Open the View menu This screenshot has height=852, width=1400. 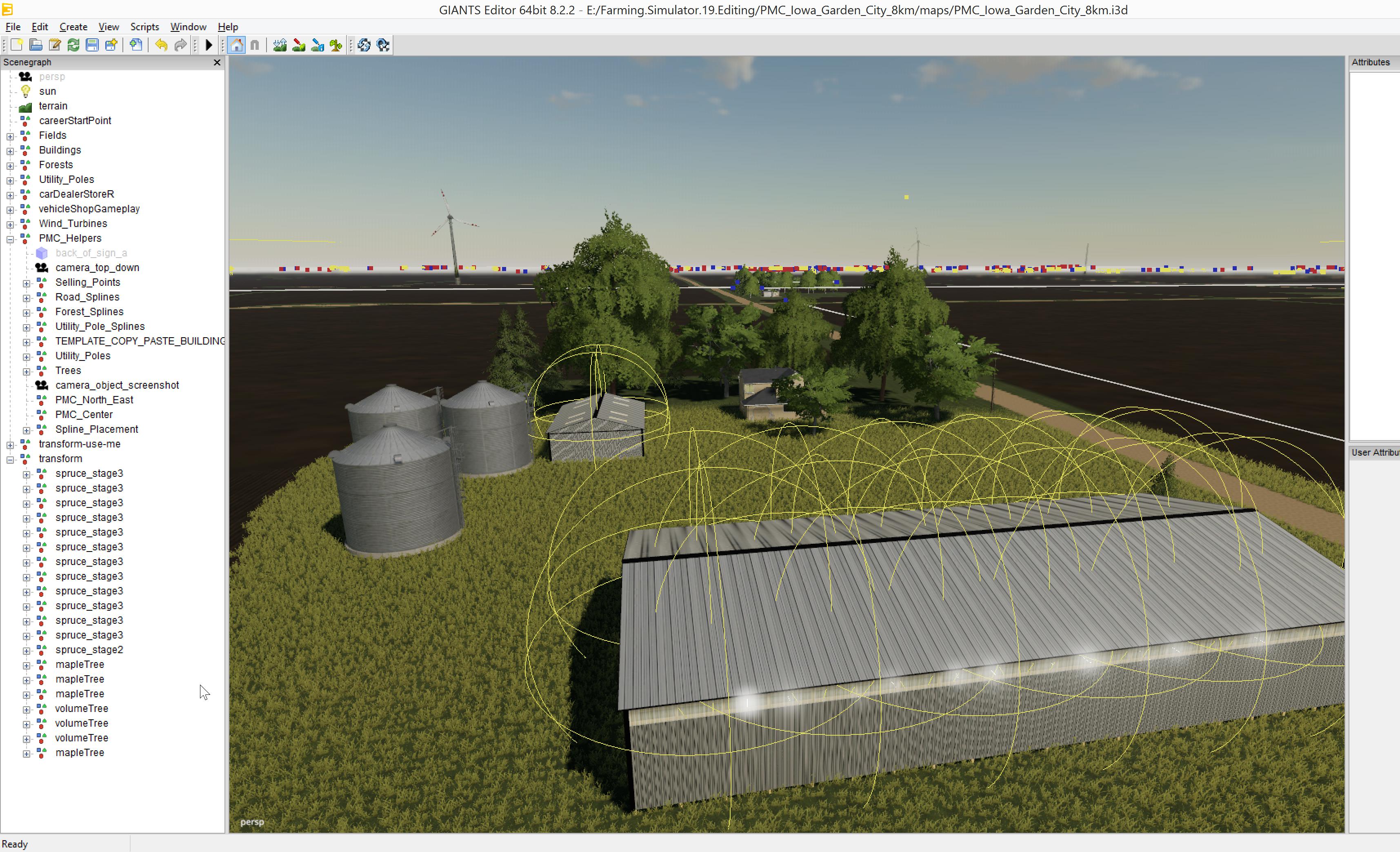[109, 27]
